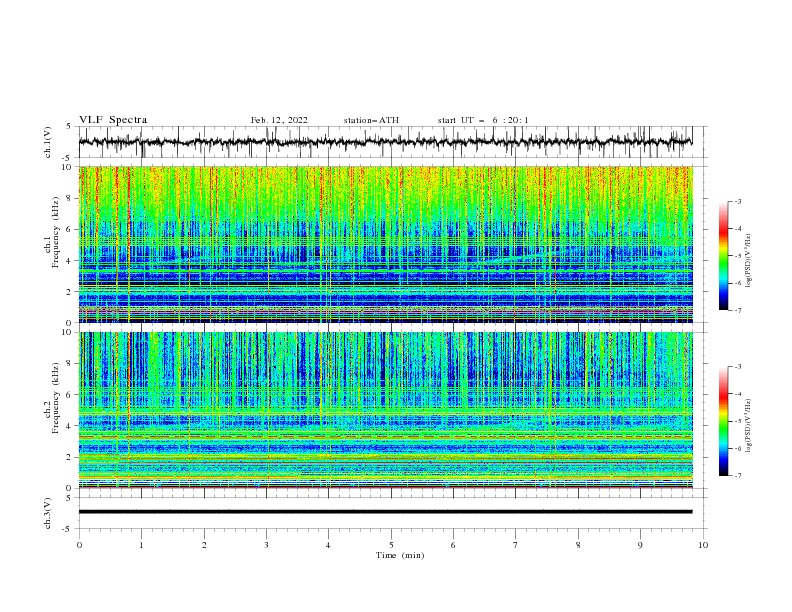Click the 'VLF Spectra' title text
This screenshot has width=792, height=612.
click(x=113, y=120)
